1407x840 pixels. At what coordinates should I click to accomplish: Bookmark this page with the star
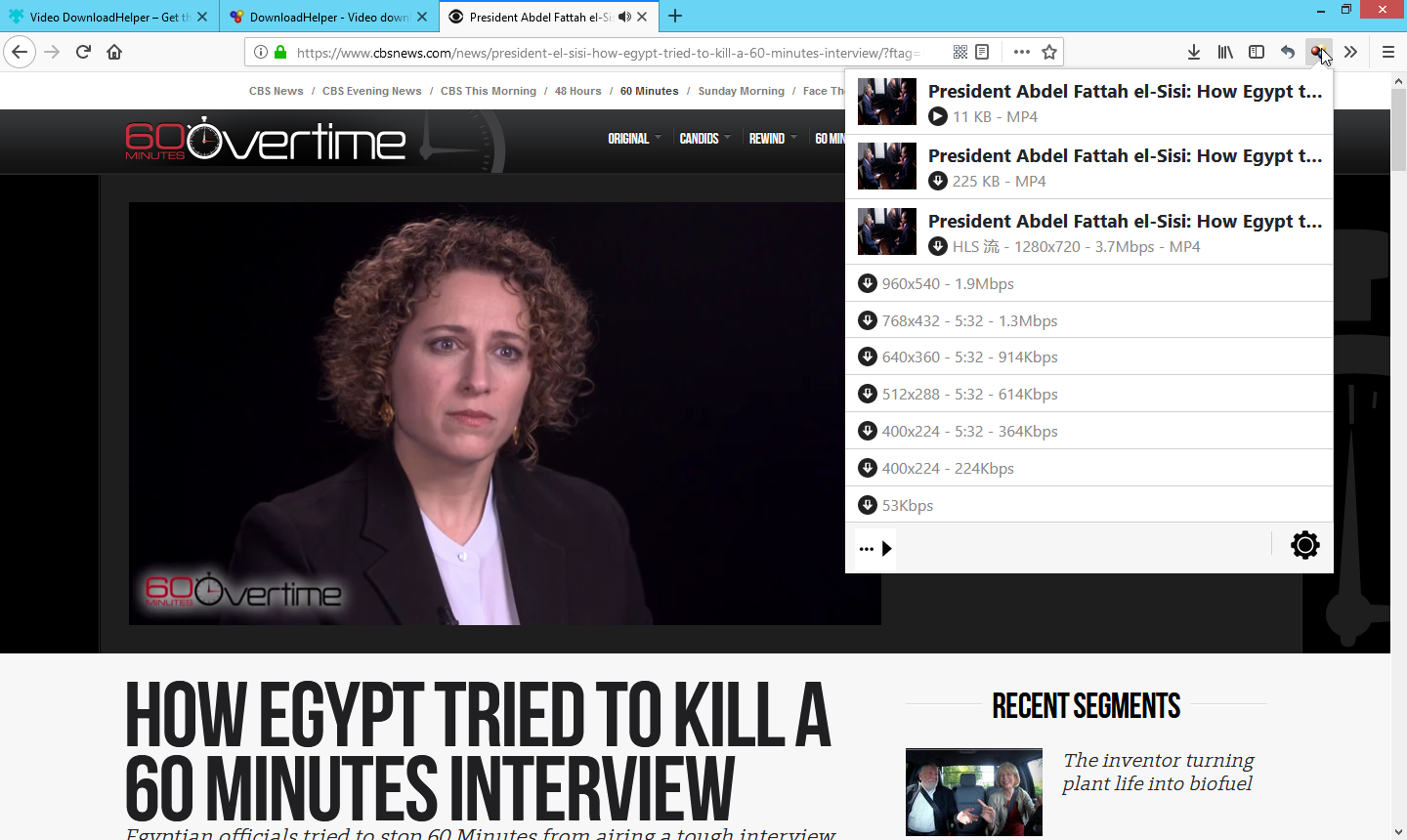[x=1049, y=52]
